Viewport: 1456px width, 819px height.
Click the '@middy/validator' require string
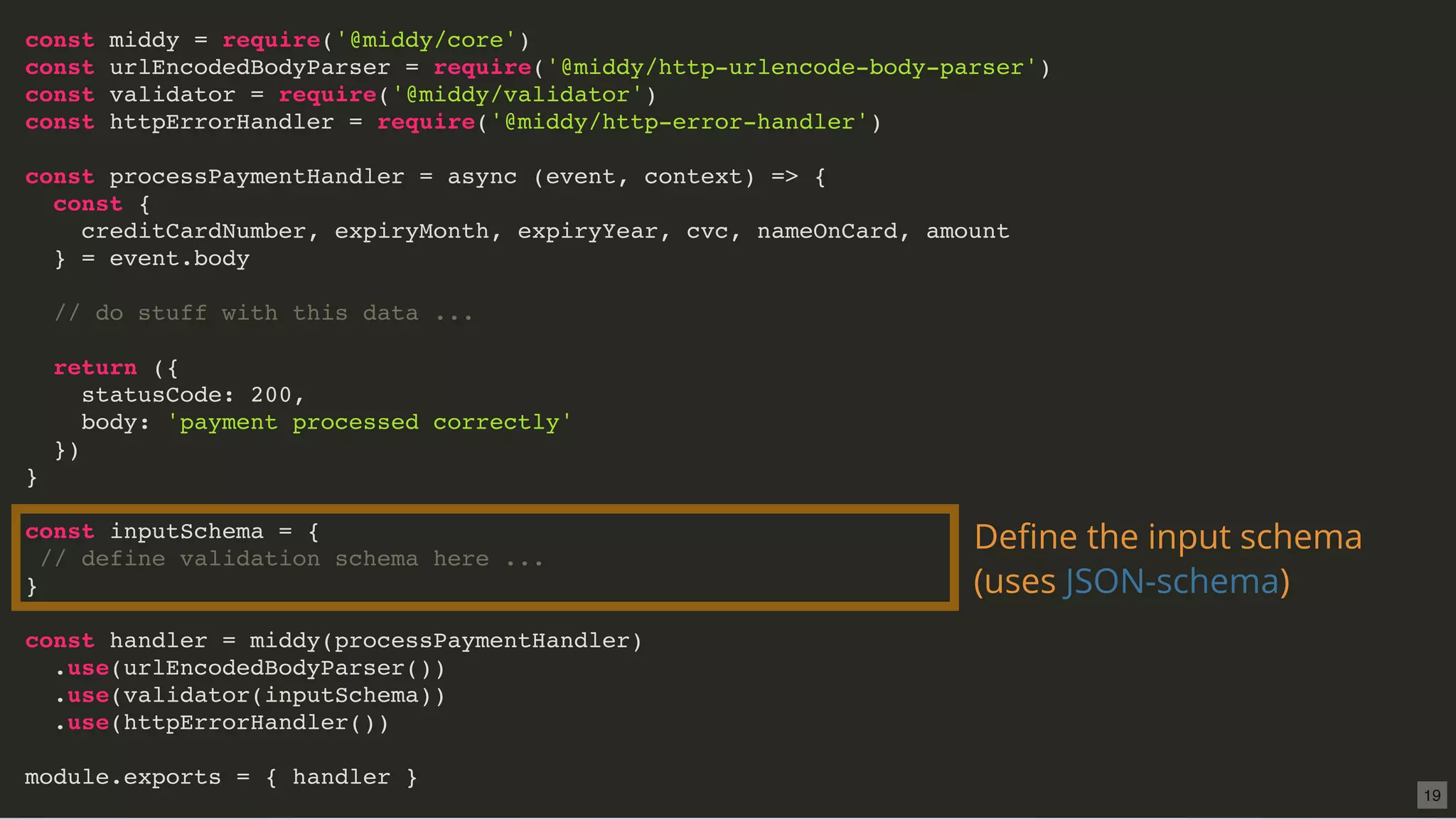(x=518, y=95)
